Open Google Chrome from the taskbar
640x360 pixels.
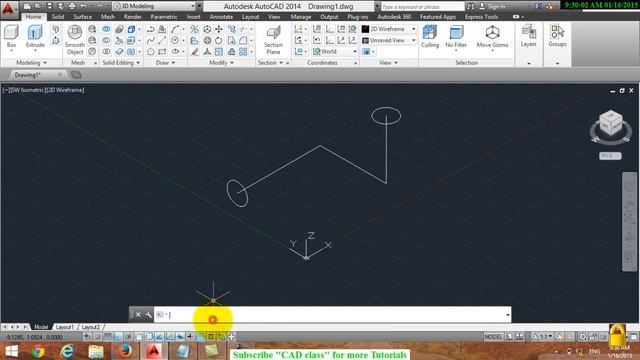tap(38, 351)
